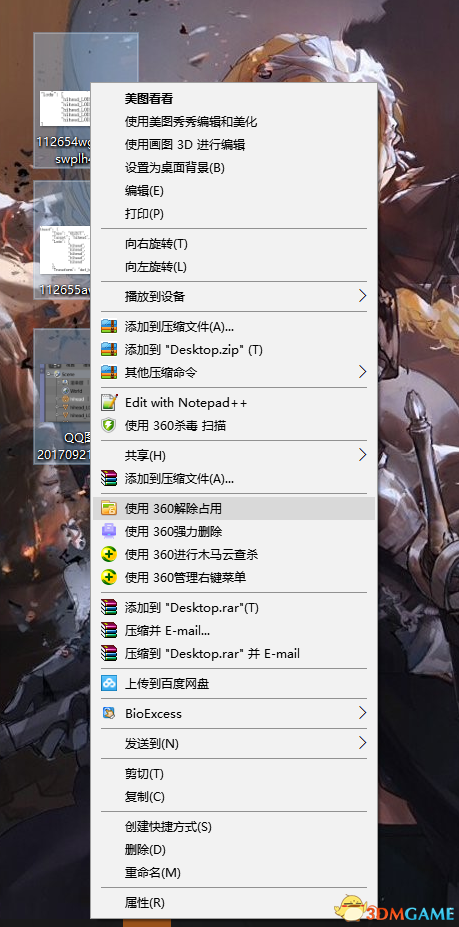Expand the 播放到设备 submenu arrow
The height and width of the screenshot is (927, 459).
point(363,296)
